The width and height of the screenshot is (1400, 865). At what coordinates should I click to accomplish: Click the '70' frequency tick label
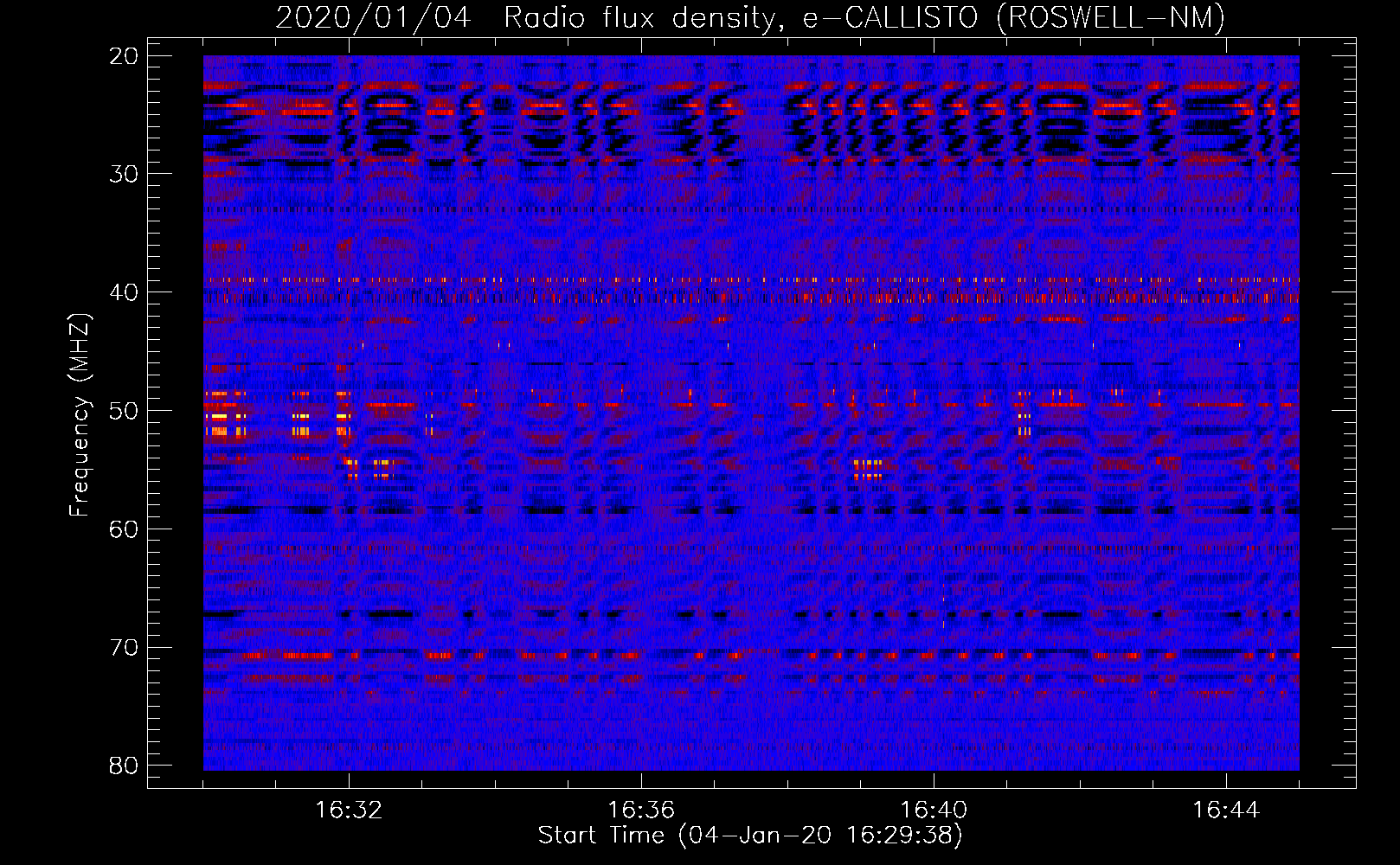point(125,648)
